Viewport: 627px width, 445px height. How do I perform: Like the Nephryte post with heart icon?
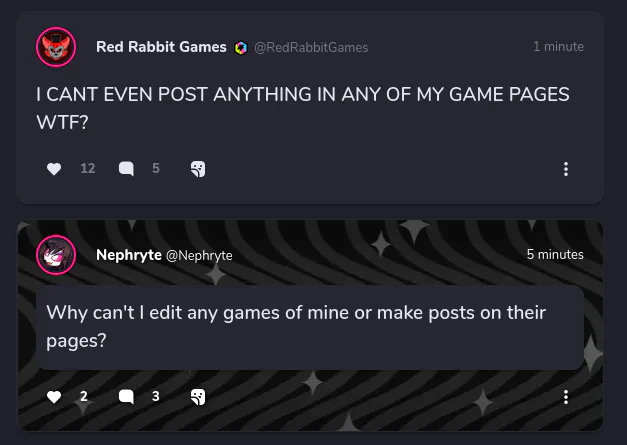(54, 397)
